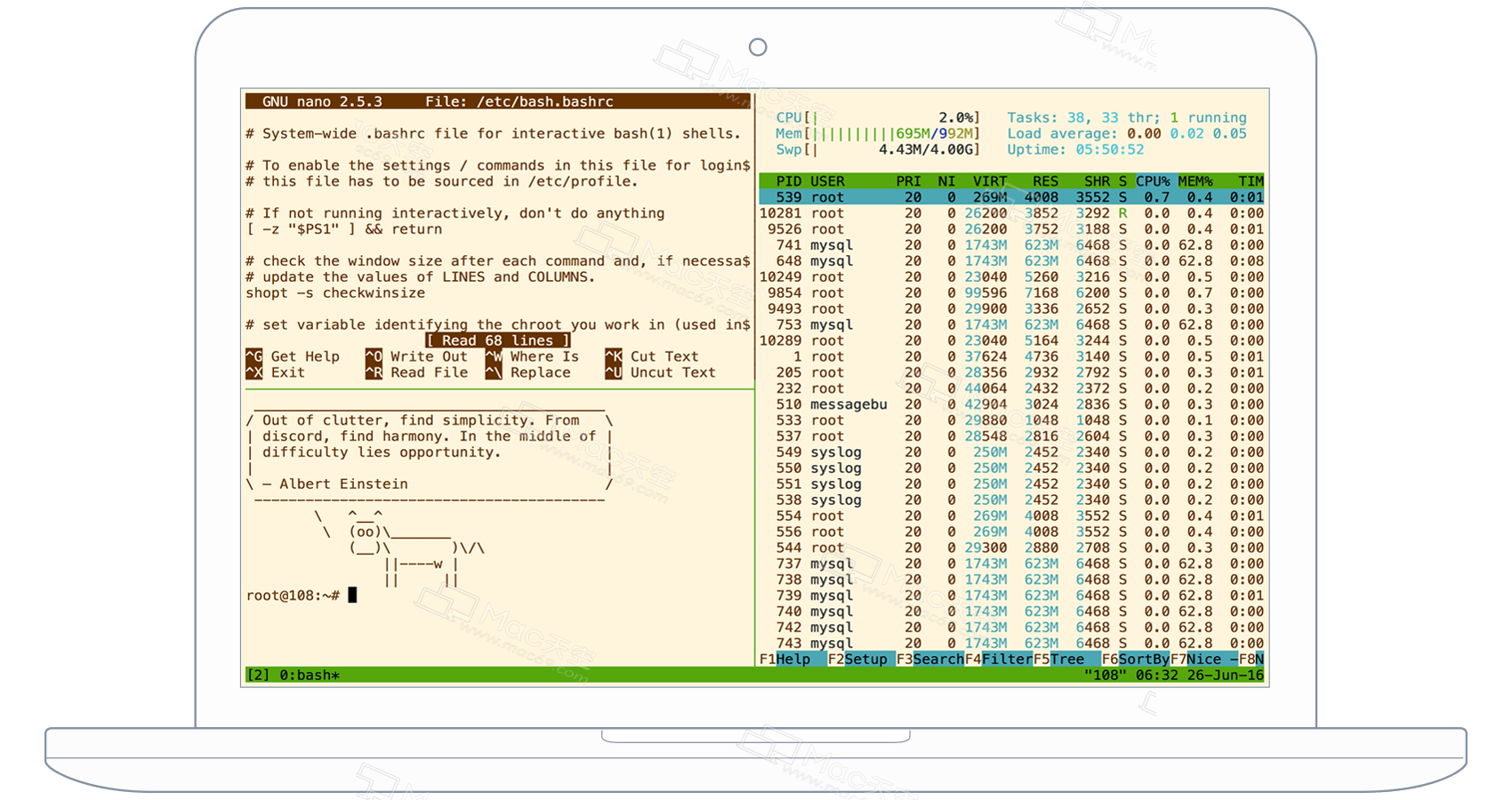Click the Mem usage meter bar

pos(878,133)
